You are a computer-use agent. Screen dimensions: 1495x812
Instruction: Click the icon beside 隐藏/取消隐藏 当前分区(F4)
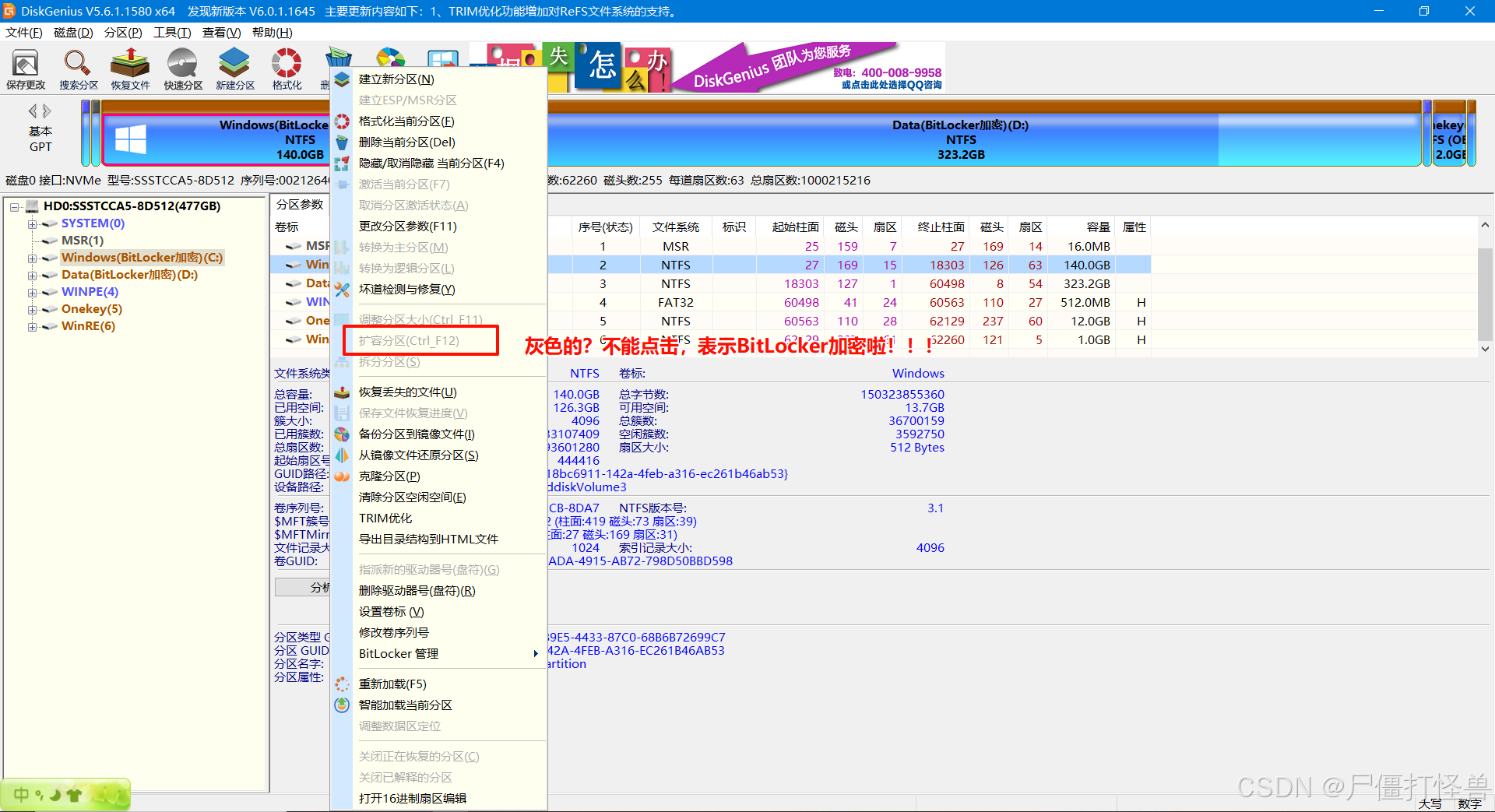click(342, 163)
